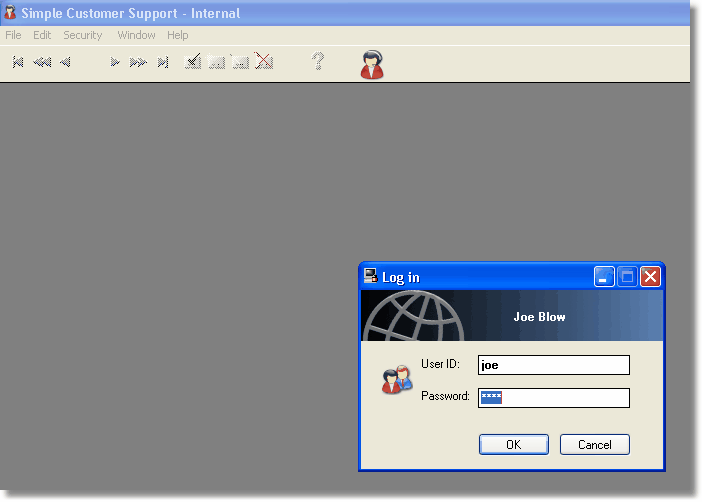Image resolution: width=702 pixels, height=502 pixels.
Task: Close the Log in dialog with red X
Action: pos(651,276)
